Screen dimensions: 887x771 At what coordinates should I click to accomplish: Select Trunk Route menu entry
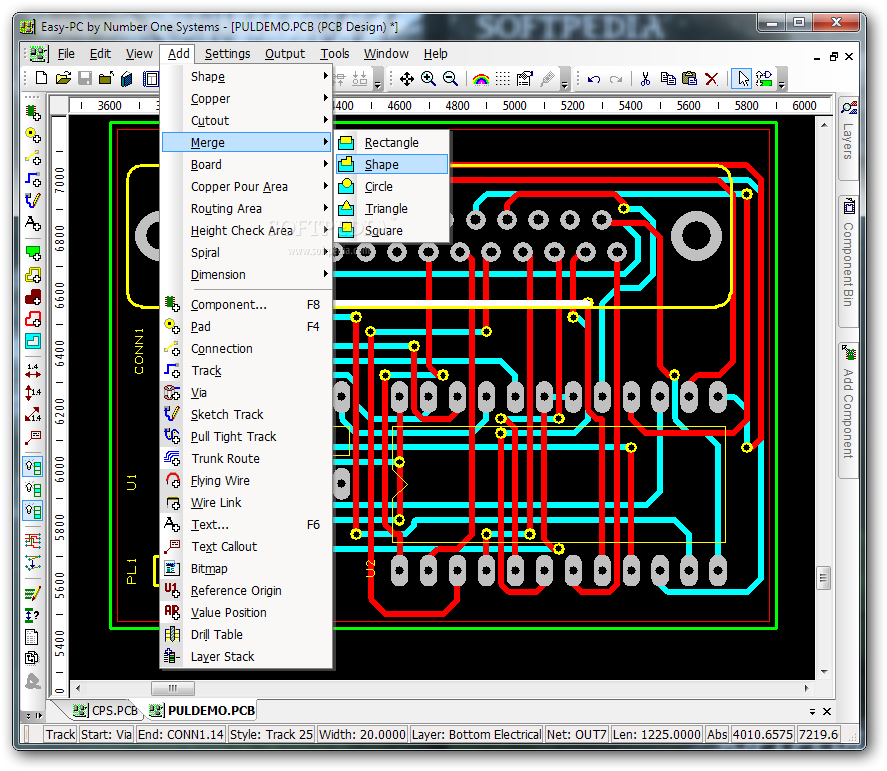pos(246,459)
